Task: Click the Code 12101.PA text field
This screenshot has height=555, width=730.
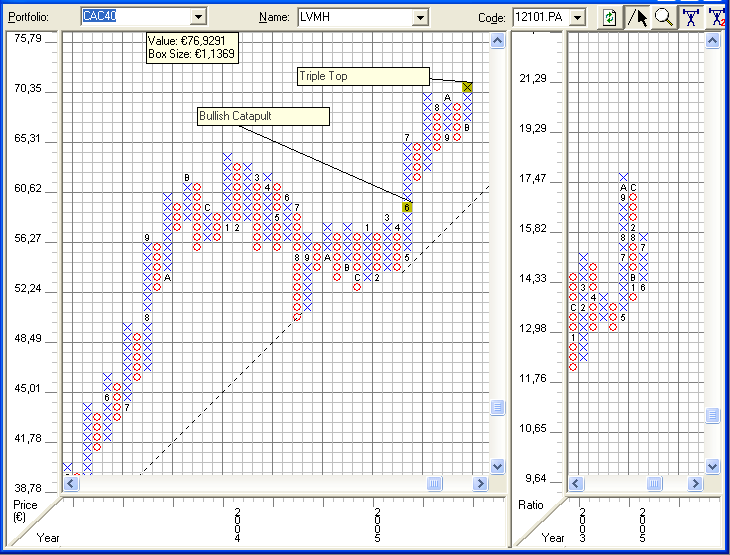Action: (542, 17)
